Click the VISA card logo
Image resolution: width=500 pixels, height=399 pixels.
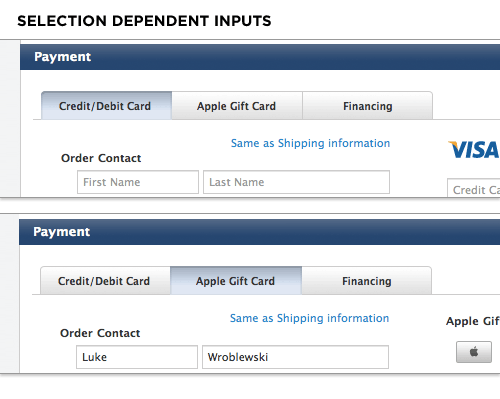[474, 150]
